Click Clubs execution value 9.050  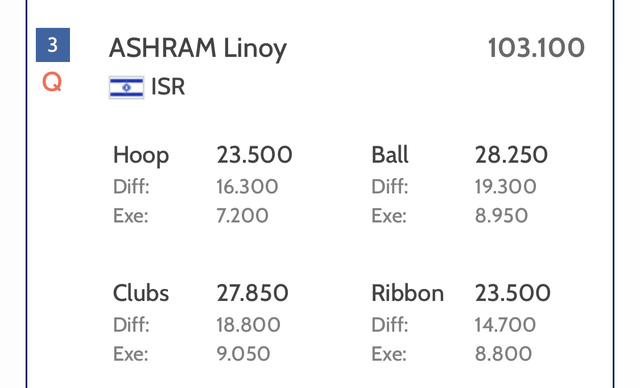pos(243,354)
